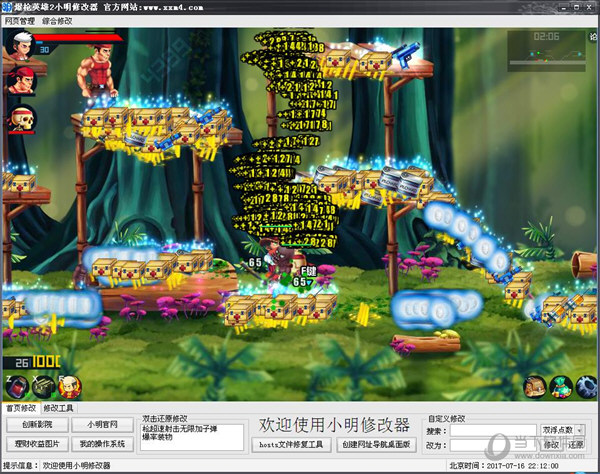
Task: Open the 网页管理 menu
Action: 20,21
